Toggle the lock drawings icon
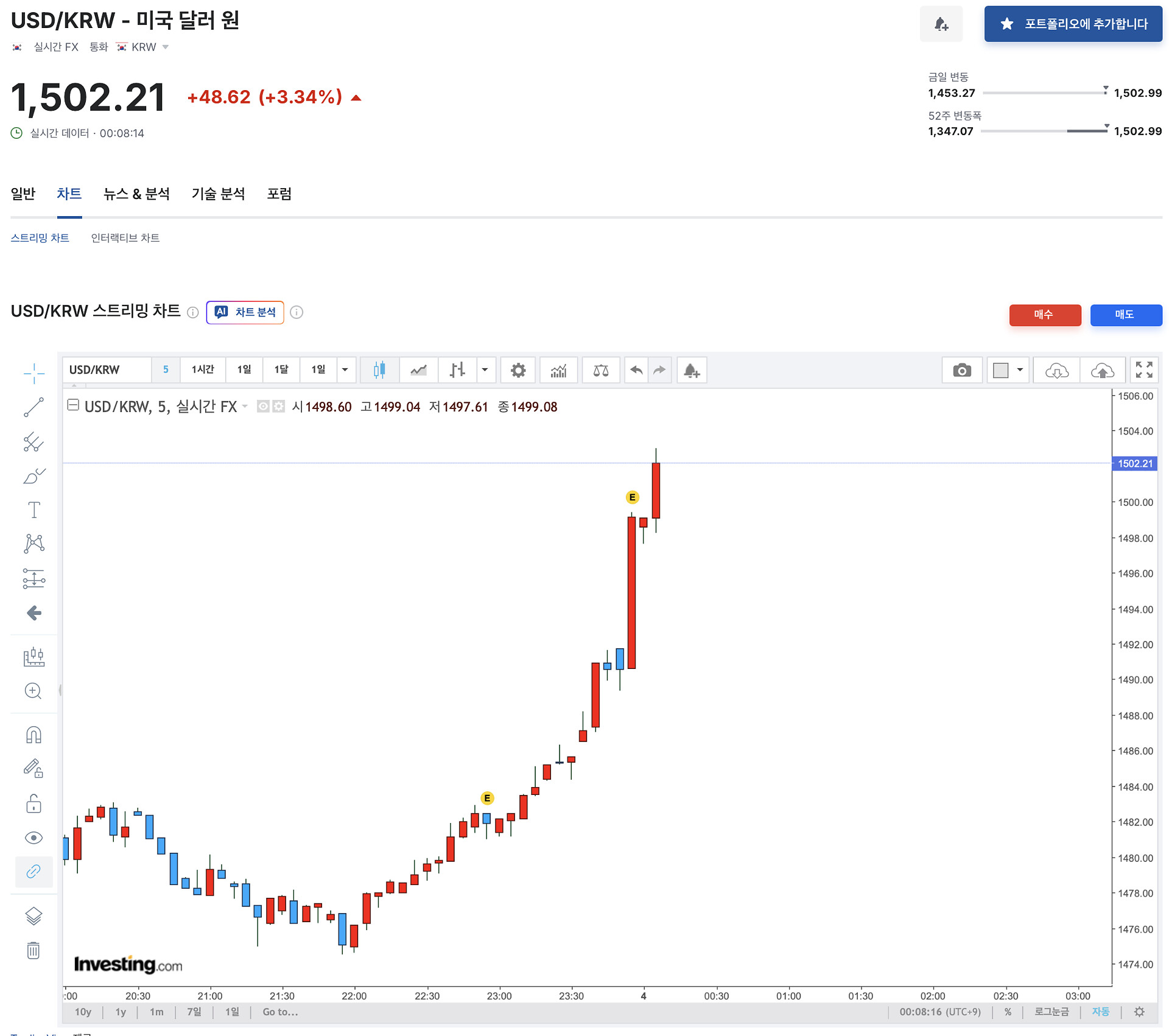This screenshot has width=1169, height=1036. pyautogui.click(x=33, y=804)
